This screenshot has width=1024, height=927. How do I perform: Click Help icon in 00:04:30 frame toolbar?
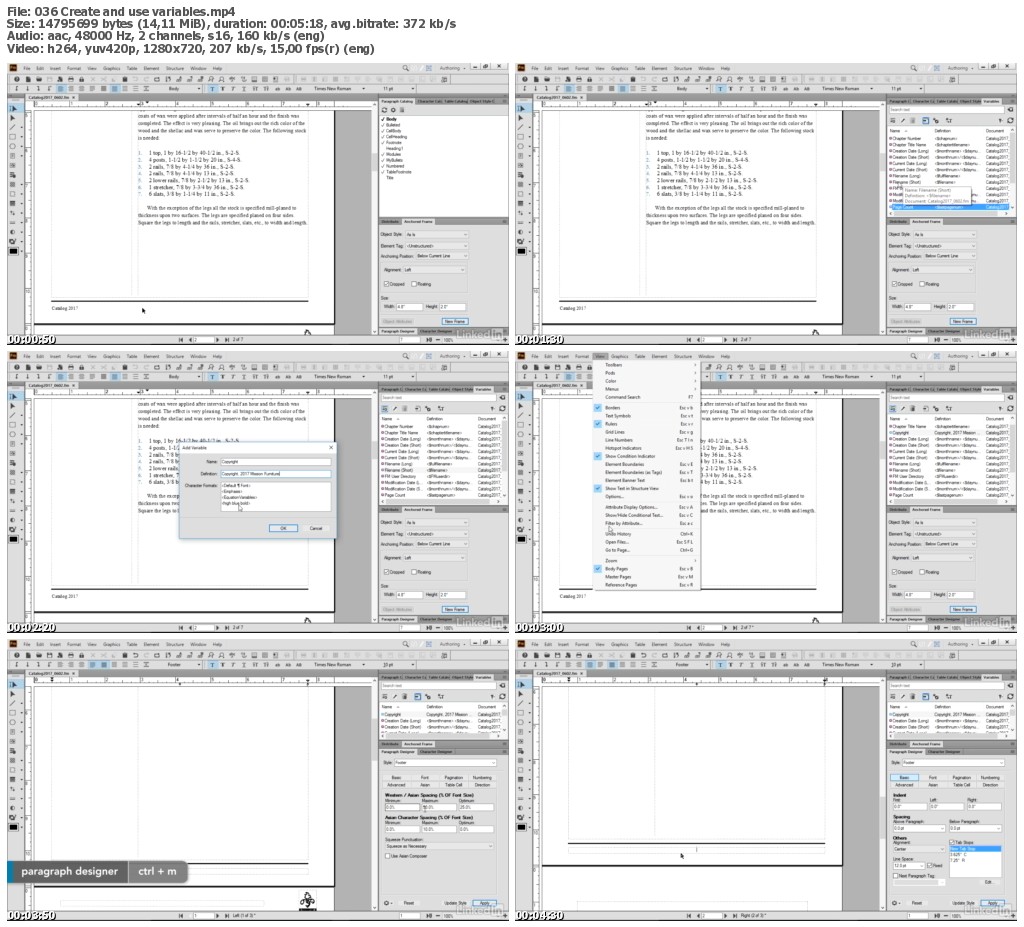525,655
